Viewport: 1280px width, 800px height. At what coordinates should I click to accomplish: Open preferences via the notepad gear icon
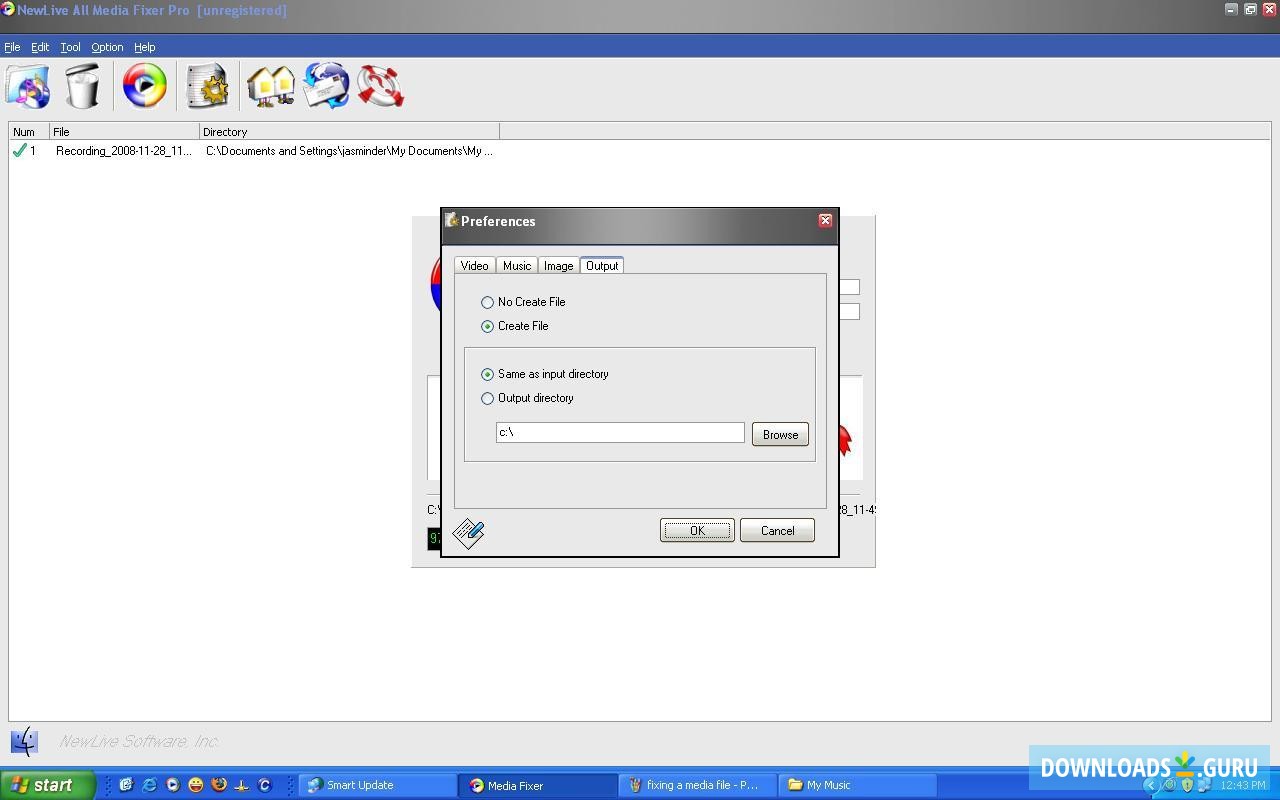[208, 86]
